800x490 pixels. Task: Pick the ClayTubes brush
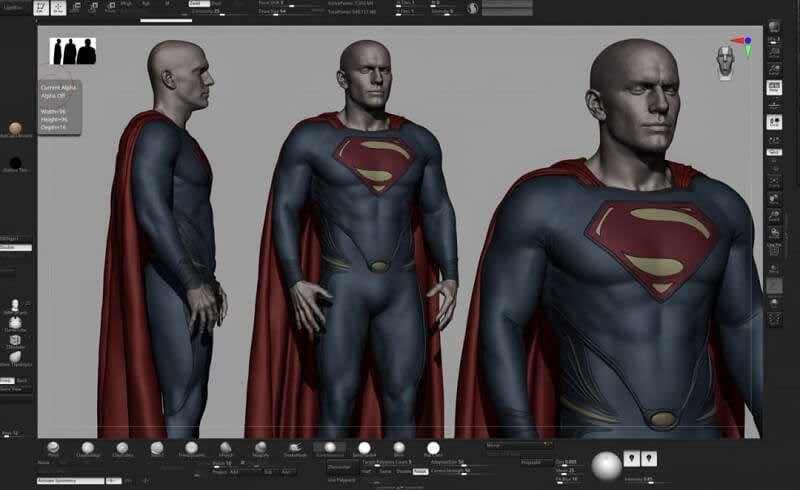(122, 449)
